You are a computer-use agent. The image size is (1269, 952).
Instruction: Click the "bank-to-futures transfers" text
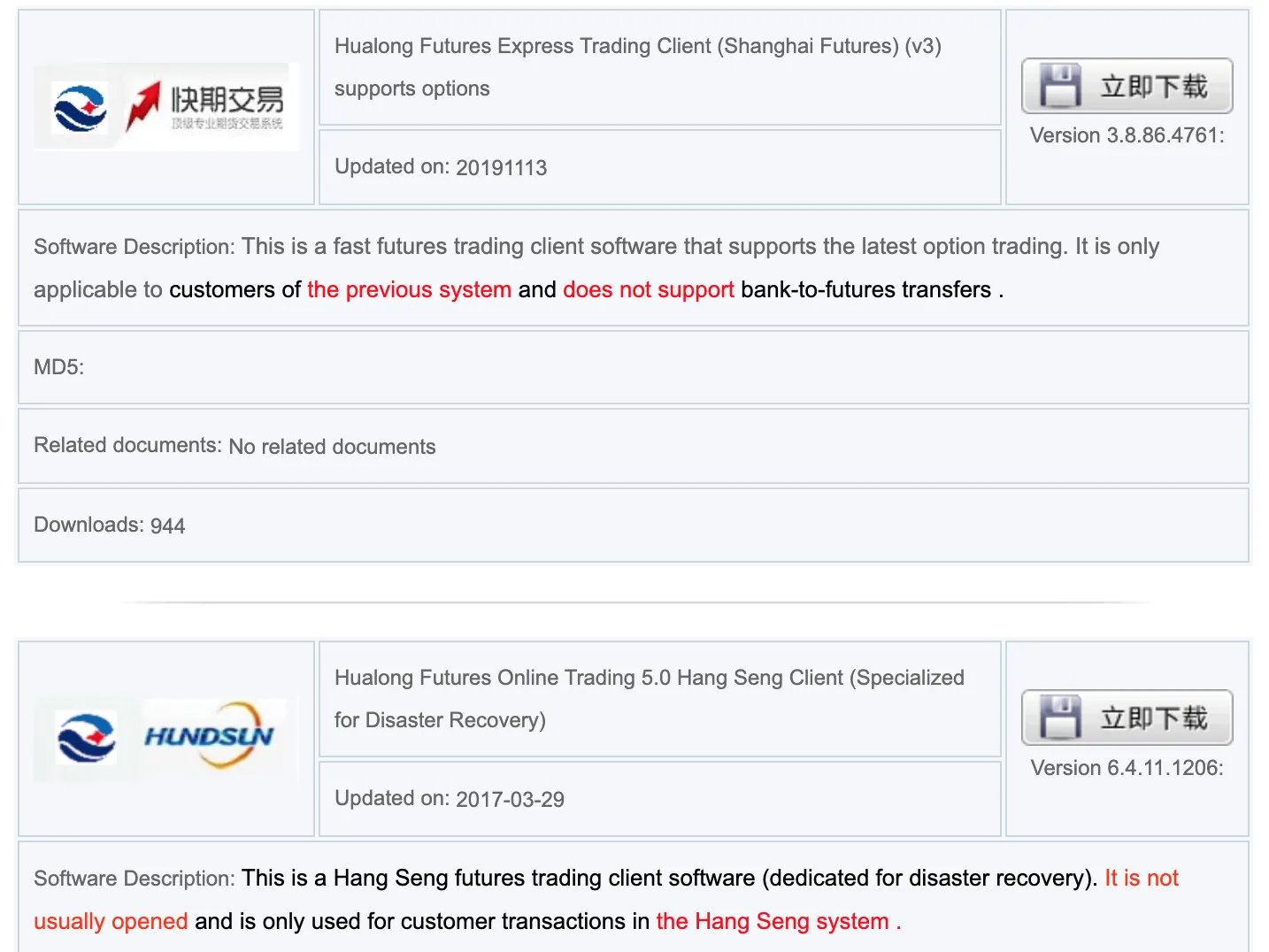(x=865, y=289)
